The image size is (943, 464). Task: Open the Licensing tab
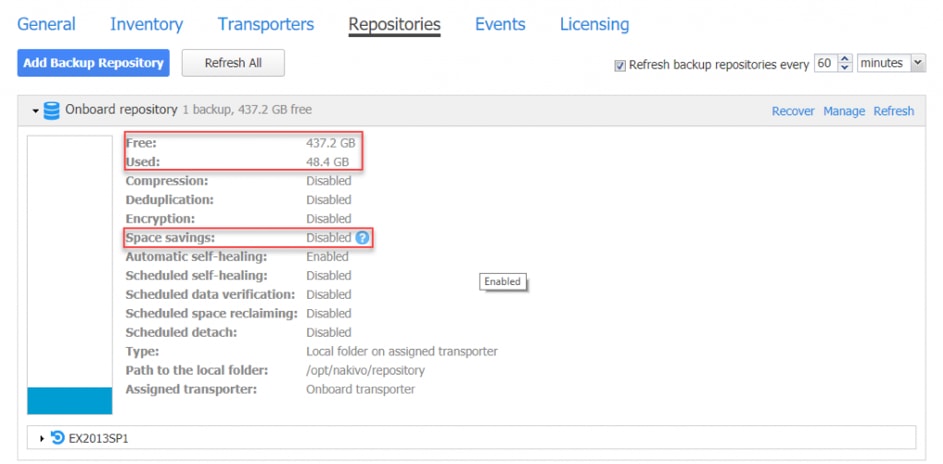pyautogui.click(x=594, y=24)
